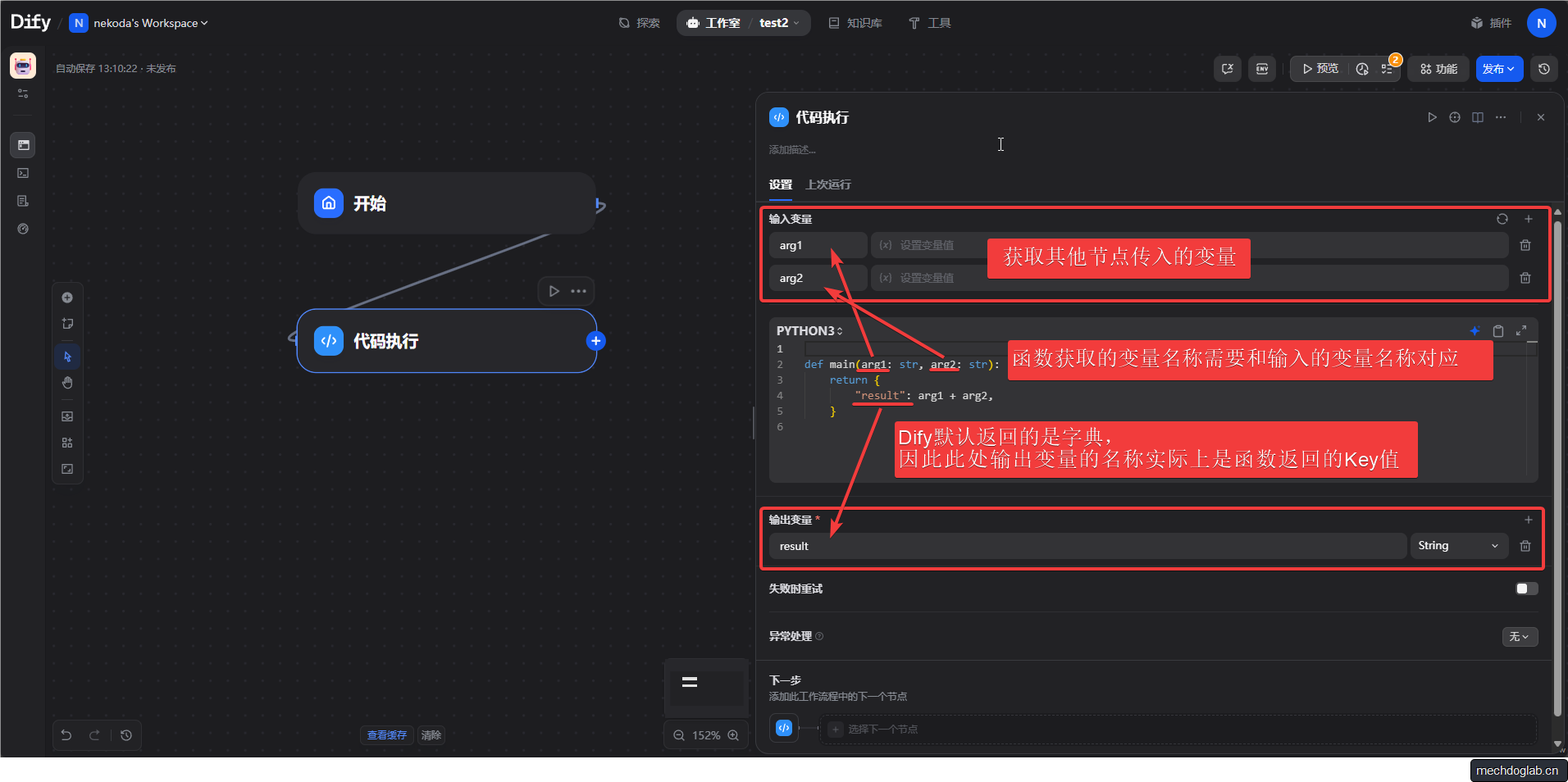Generate code with the AI sparkle icon
This screenshot has width=1568, height=782.
click(x=1475, y=331)
